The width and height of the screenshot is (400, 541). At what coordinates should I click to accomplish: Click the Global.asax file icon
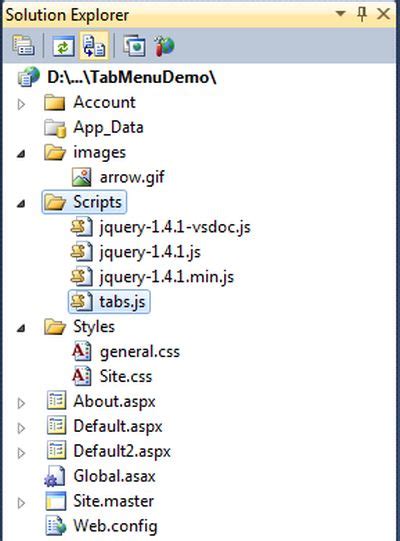pos(55,476)
